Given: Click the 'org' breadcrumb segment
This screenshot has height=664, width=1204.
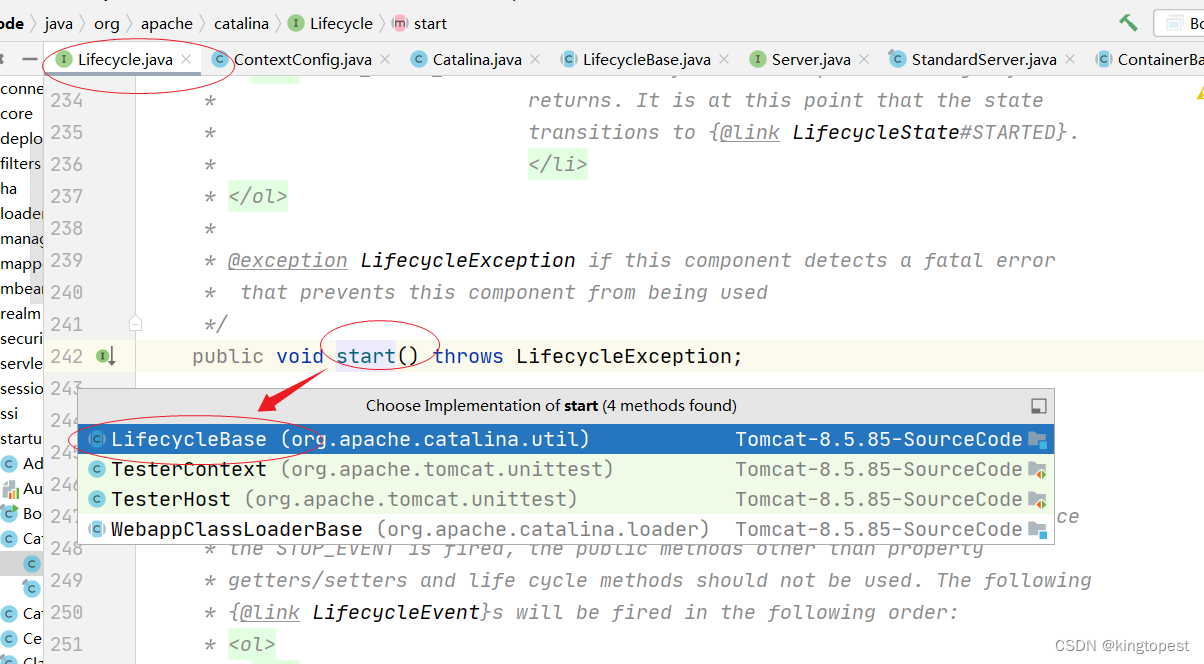Looking at the screenshot, I should [107, 23].
